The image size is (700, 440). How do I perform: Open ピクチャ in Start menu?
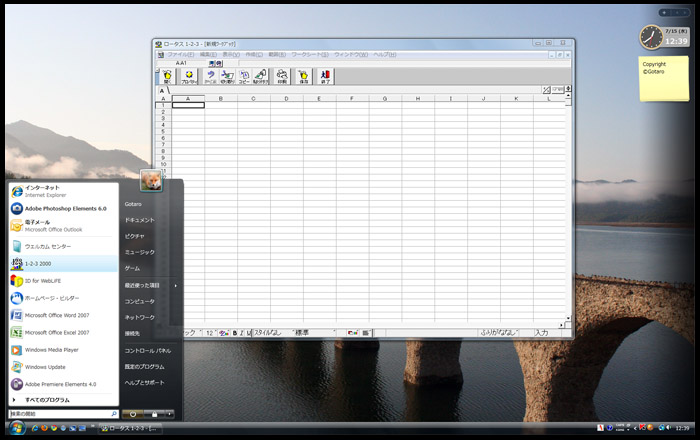tap(134, 236)
